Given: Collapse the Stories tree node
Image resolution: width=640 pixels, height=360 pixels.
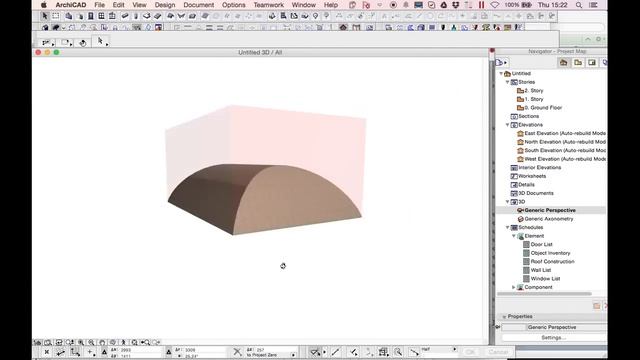Looking at the screenshot, I should [x=507, y=82].
